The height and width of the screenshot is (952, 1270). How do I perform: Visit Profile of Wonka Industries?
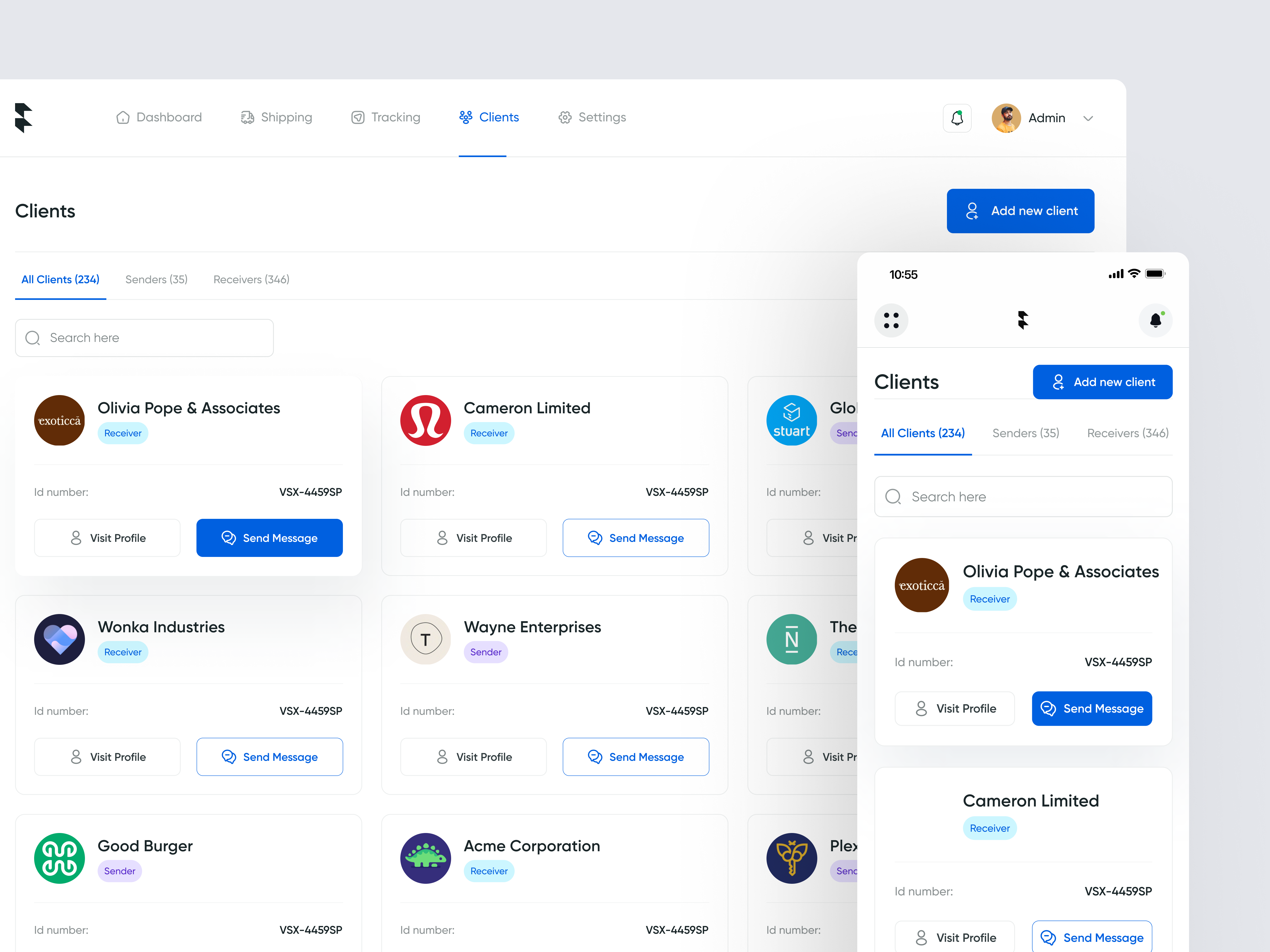click(107, 756)
